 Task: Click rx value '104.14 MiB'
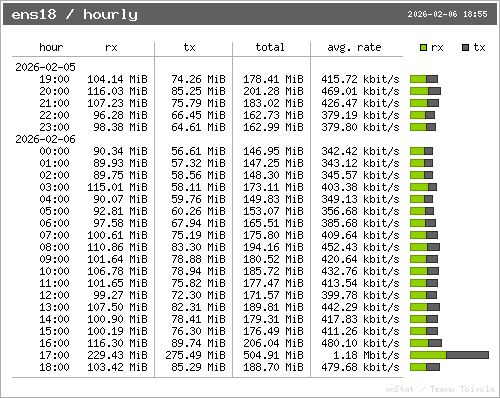point(117,79)
